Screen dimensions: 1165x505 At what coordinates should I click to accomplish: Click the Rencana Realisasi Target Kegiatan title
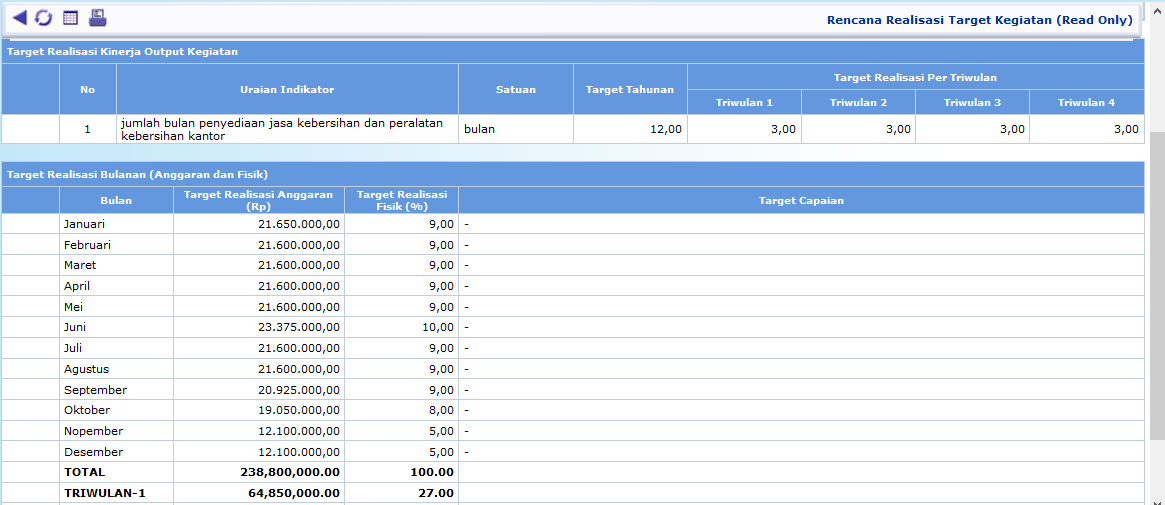979,19
